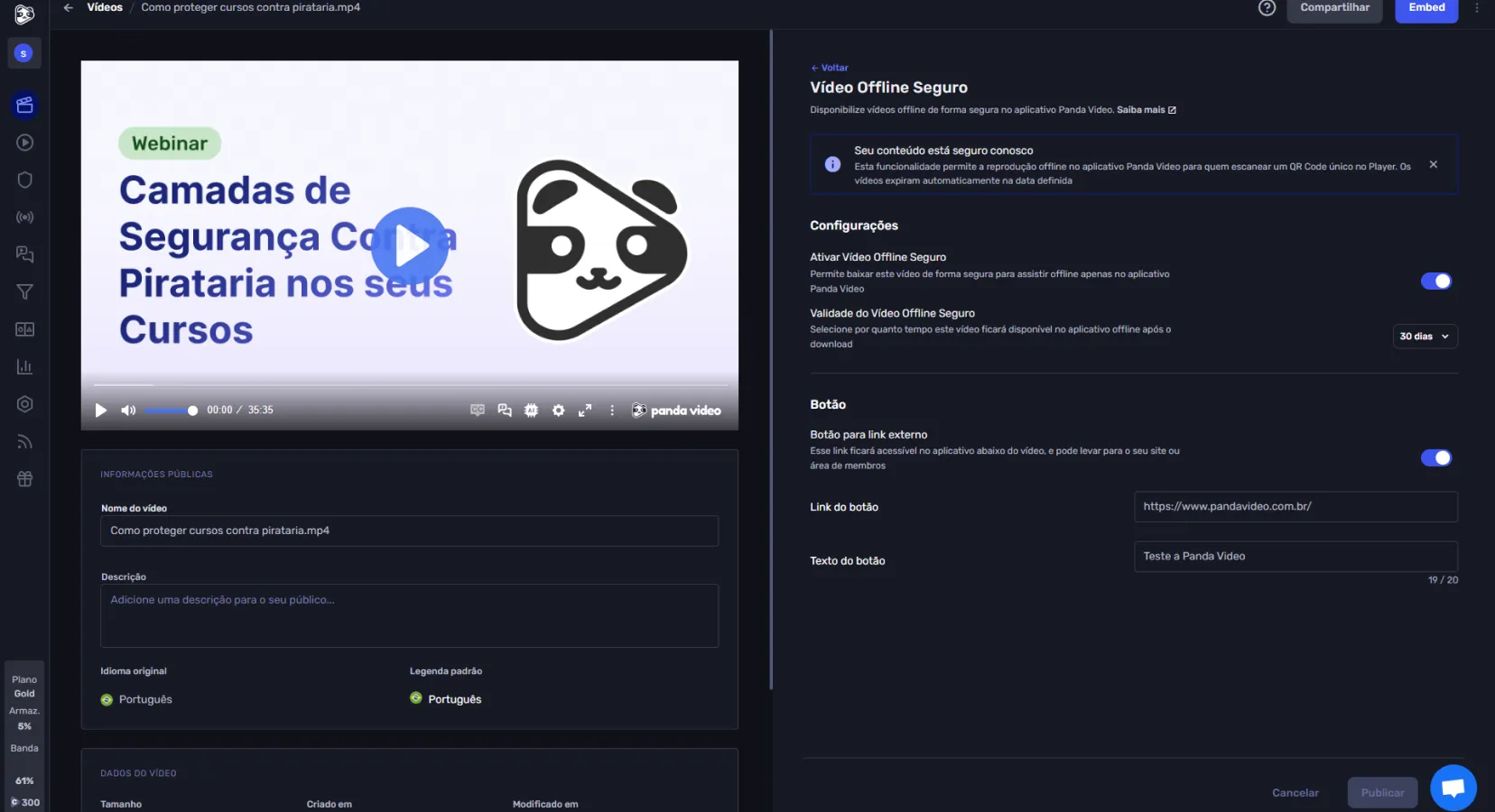Click the panda video player logo

coord(676,411)
